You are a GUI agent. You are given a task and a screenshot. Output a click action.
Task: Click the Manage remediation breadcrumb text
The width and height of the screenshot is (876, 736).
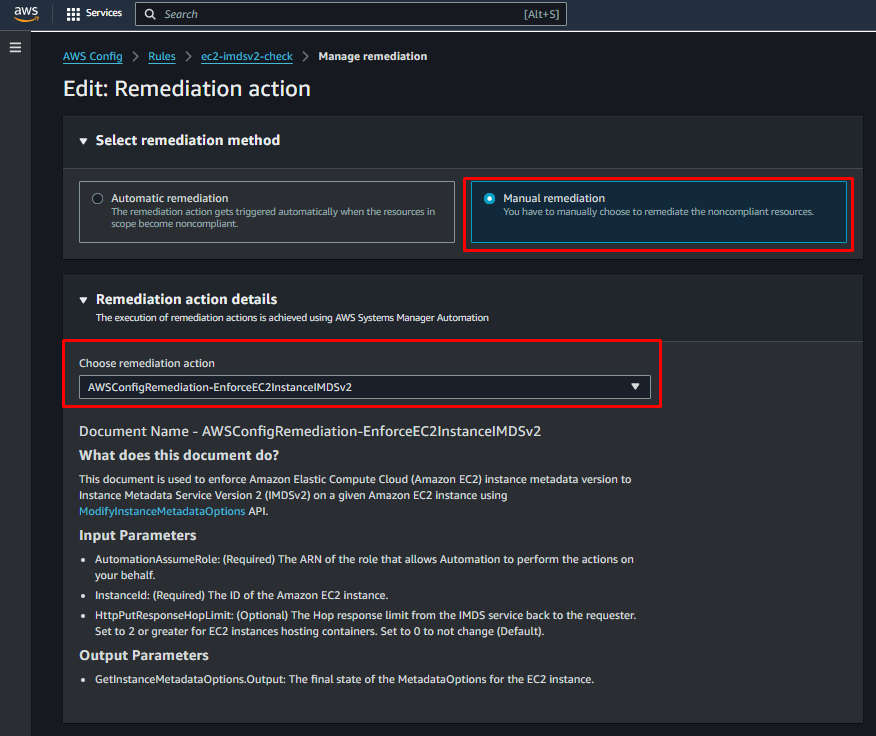click(373, 56)
